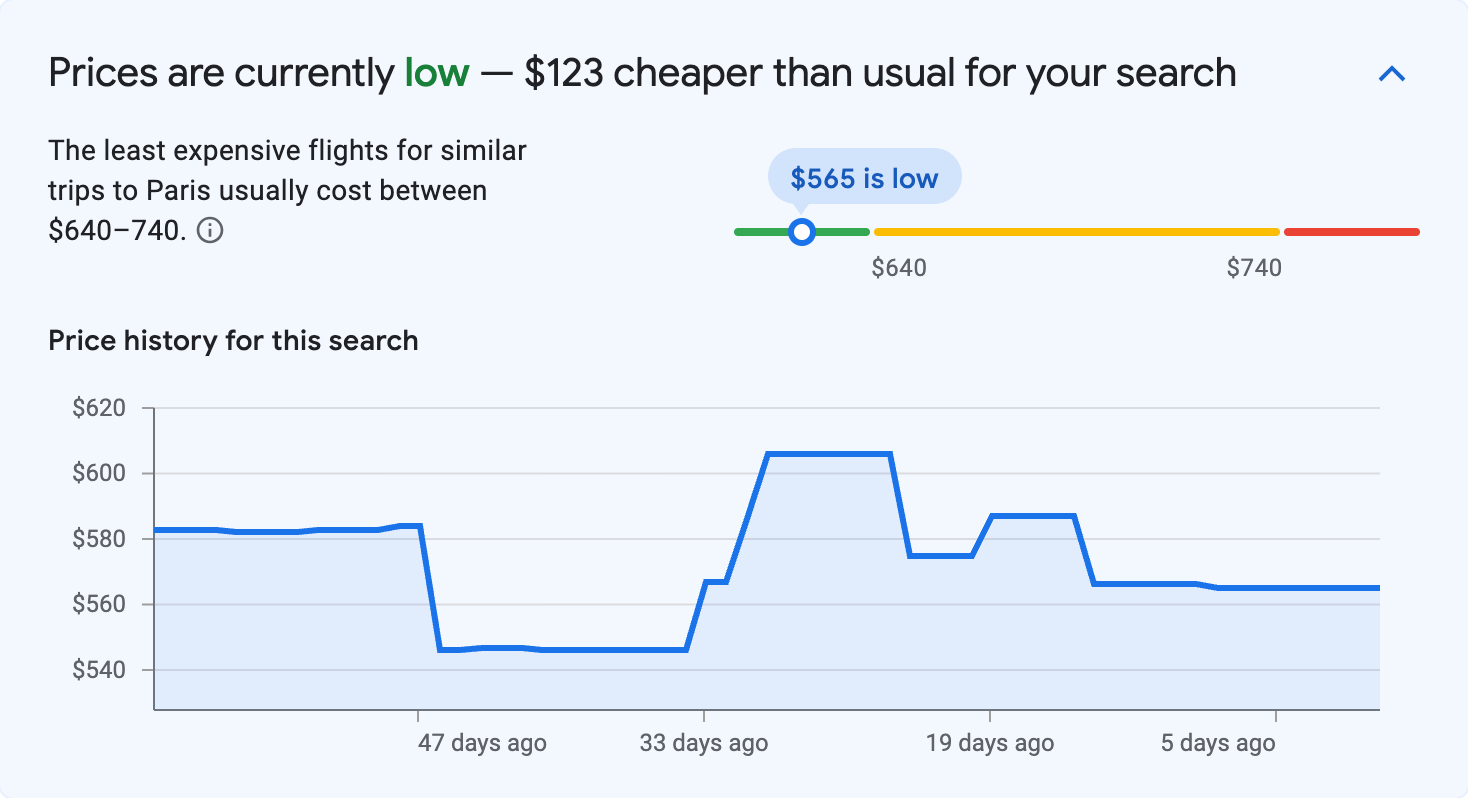Click the green low-price segment of the bar

point(770,231)
